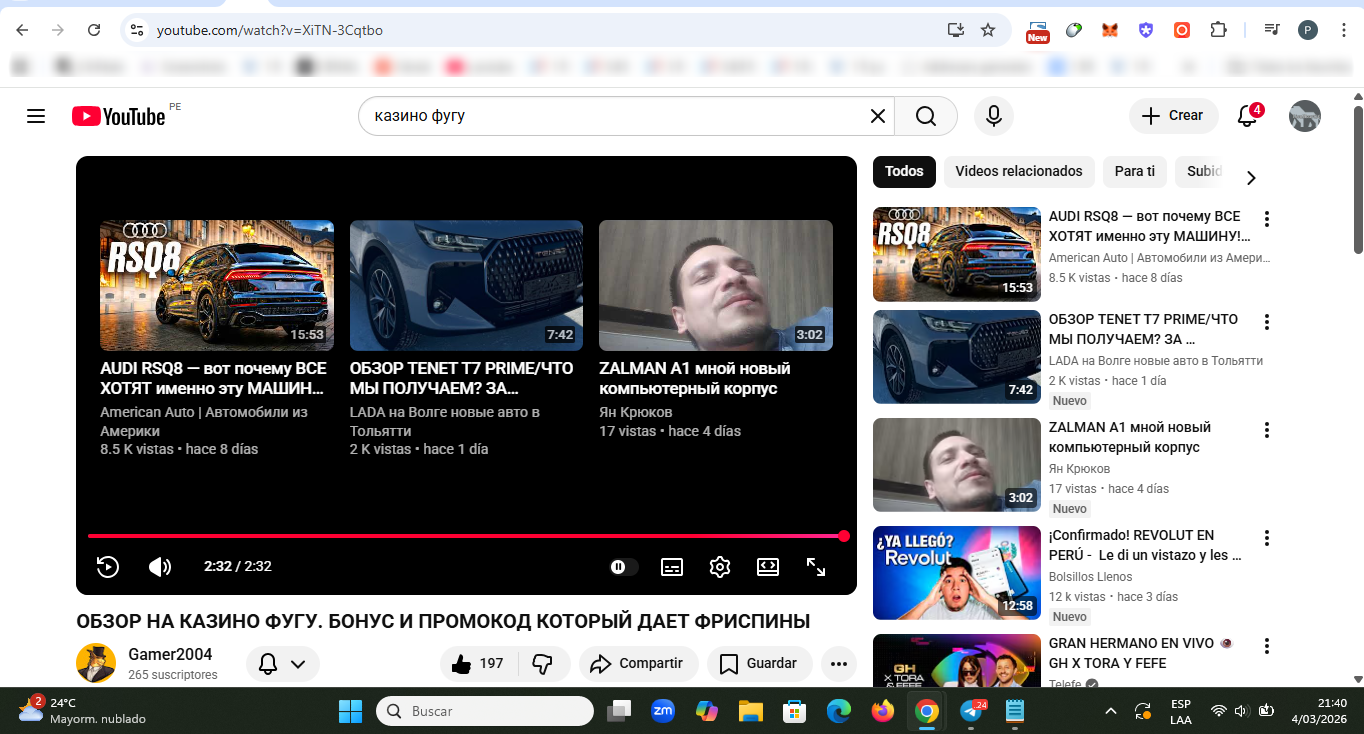Show hidden system tray icons

pos(1110,711)
